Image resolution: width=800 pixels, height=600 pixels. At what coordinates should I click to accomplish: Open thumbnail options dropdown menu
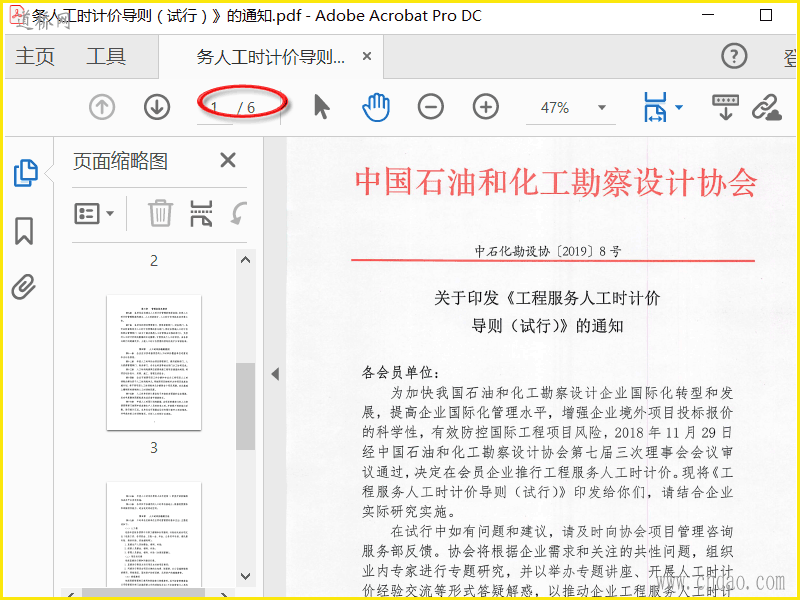pyautogui.click(x=94, y=213)
